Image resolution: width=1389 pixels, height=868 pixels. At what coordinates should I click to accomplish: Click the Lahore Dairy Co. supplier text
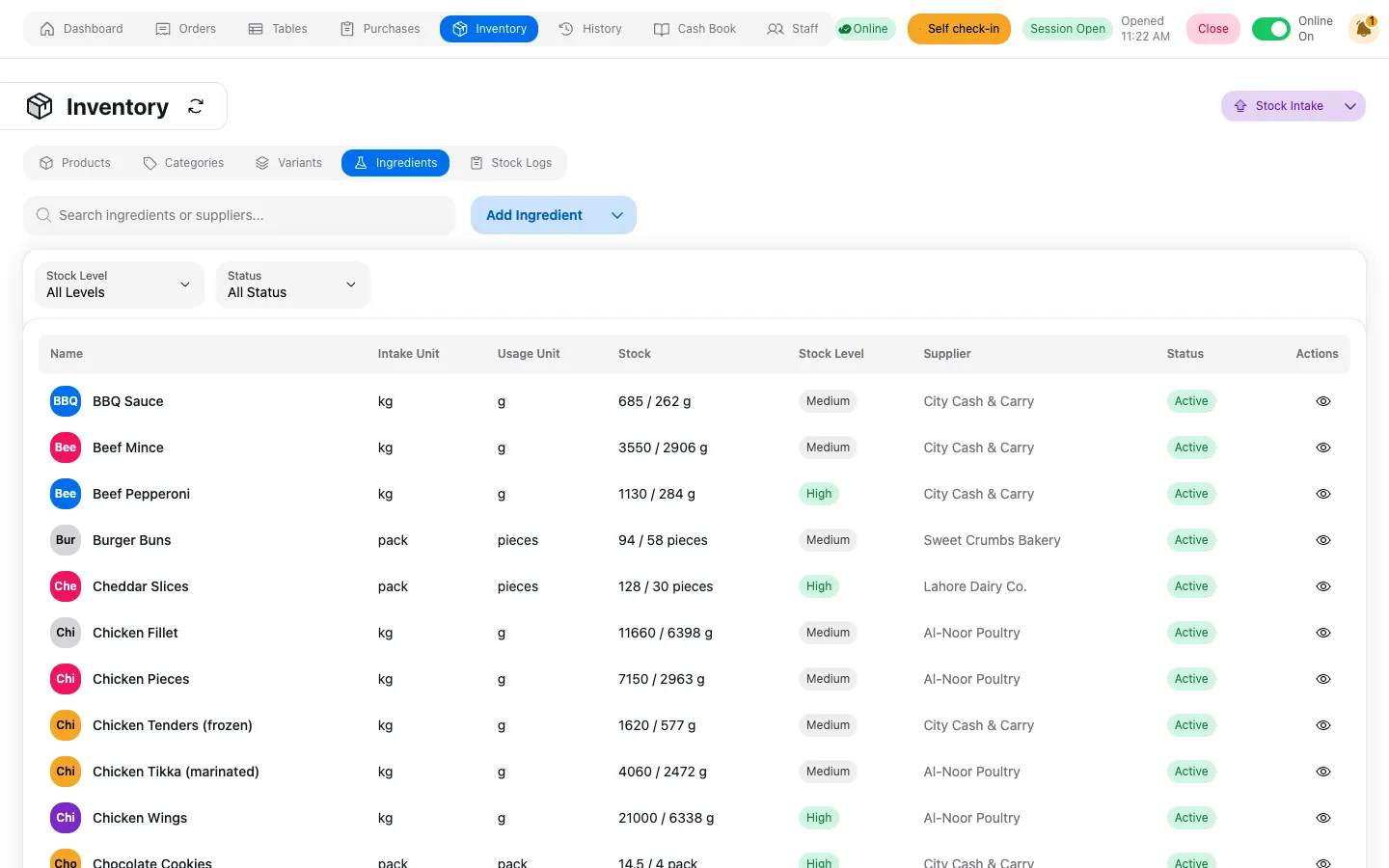[975, 586]
